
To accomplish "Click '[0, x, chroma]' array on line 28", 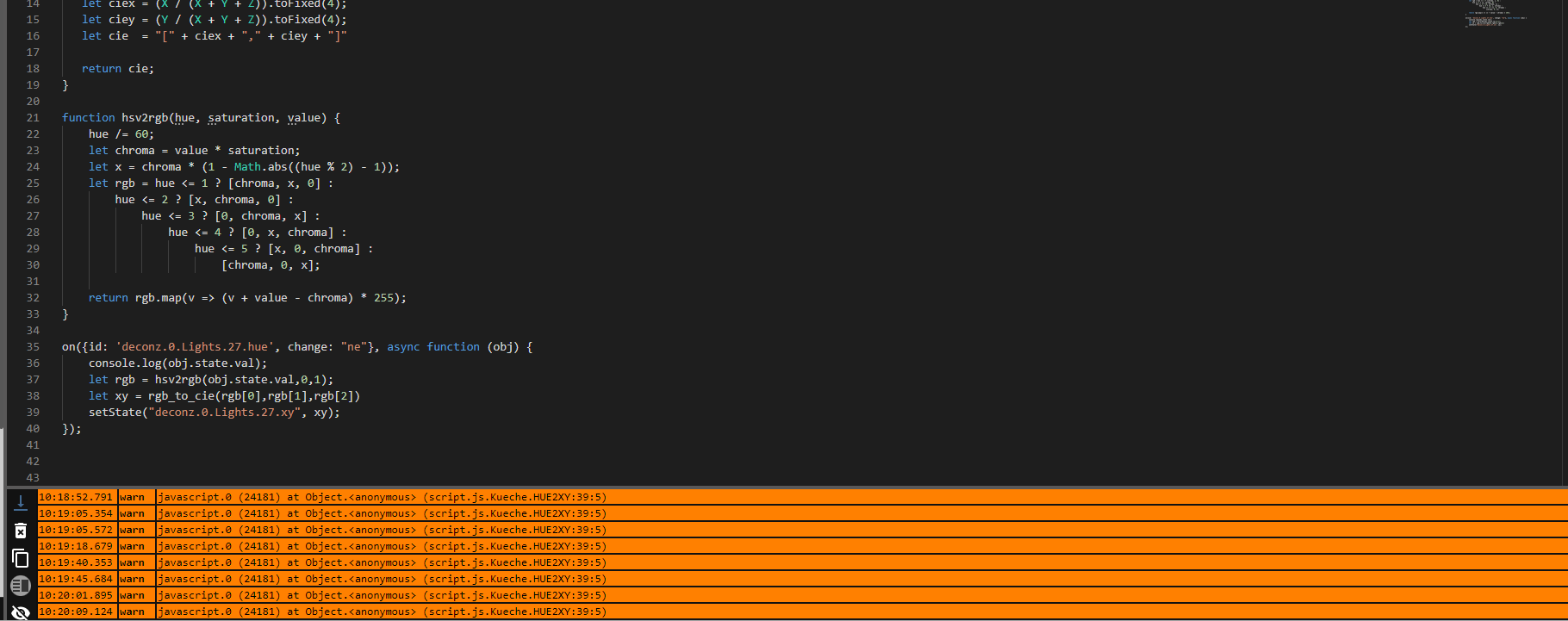I will [288, 233].
